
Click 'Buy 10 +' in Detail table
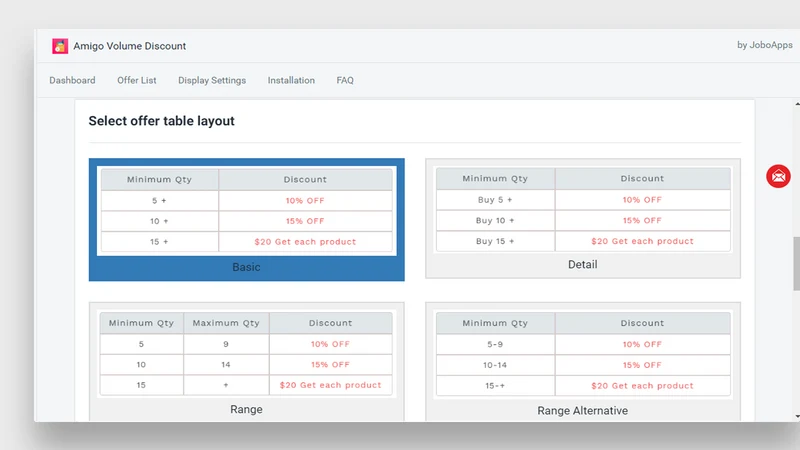pyautogui.click(x=495, y=220)
